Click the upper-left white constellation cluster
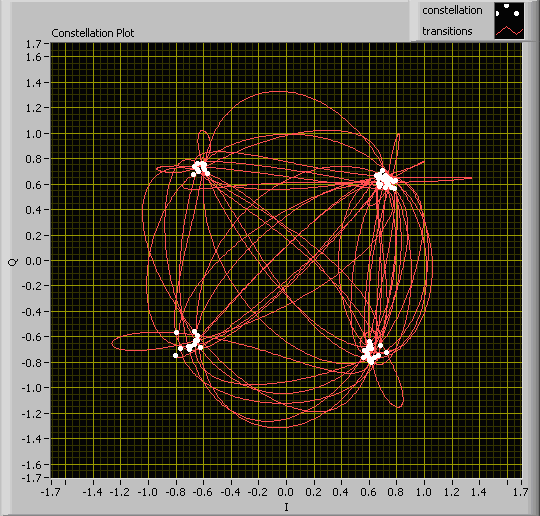This screenshot has height=516, width=540. (200, 168)
